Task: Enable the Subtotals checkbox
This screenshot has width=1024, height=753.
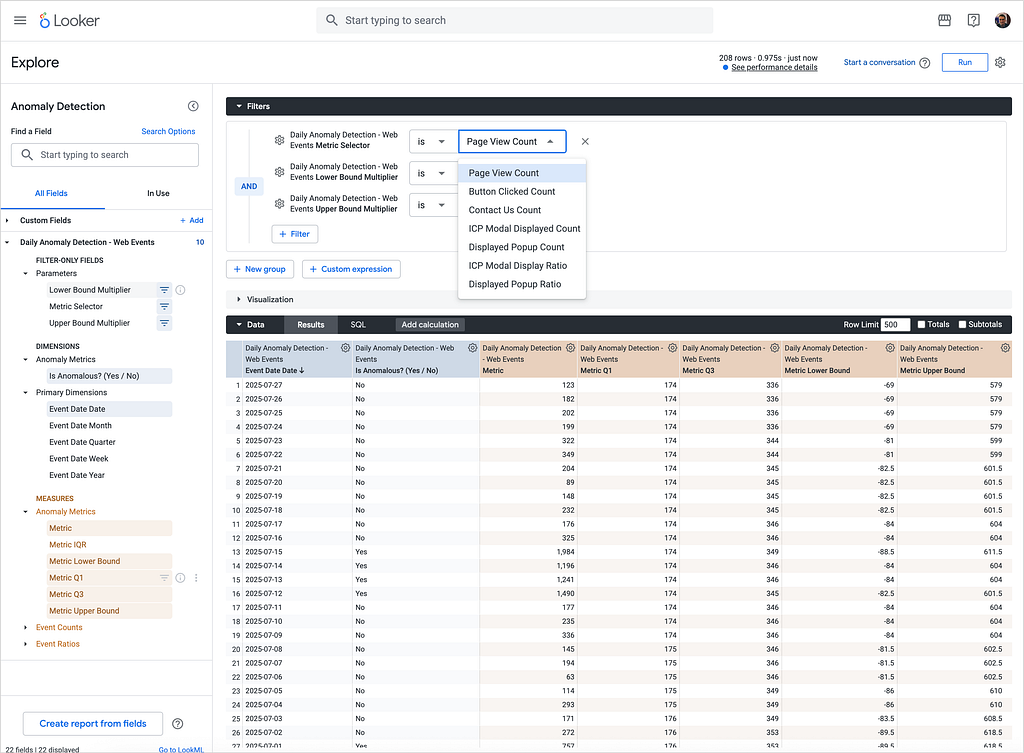Action: tap(962, 325)
